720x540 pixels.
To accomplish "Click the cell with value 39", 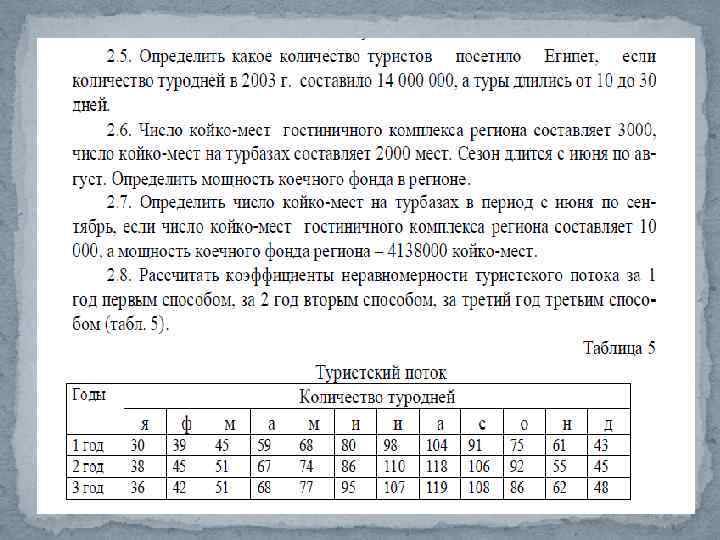I will tap(179, 445).
